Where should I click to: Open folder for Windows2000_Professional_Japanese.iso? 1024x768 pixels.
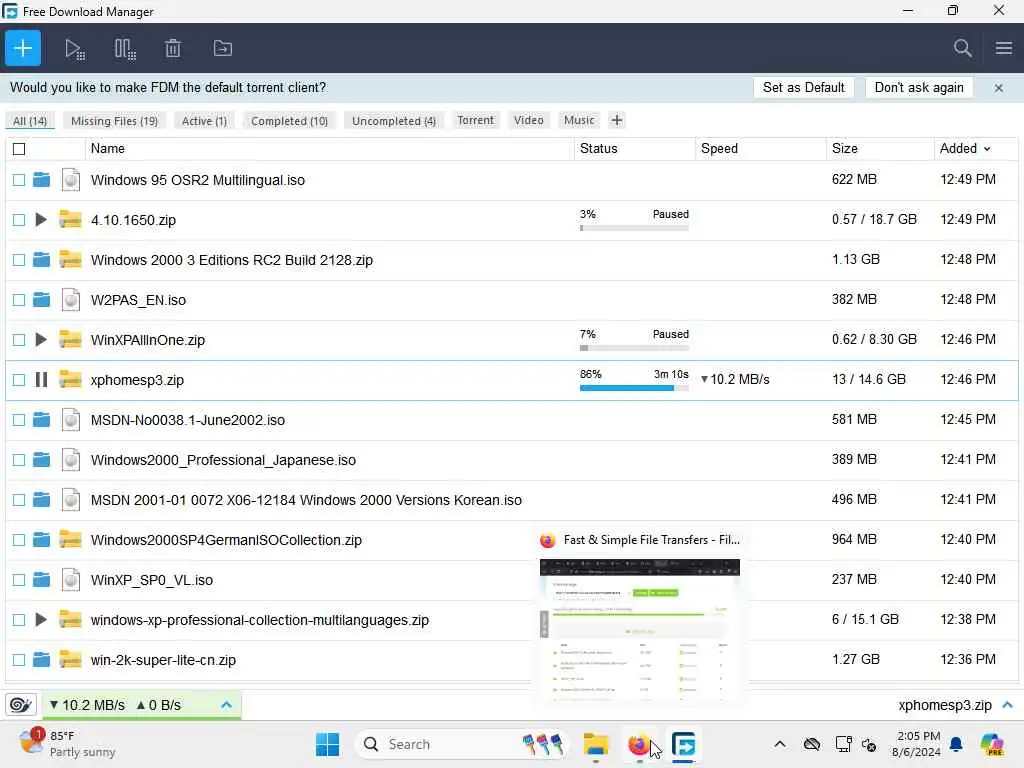click(x=41, y=460)
